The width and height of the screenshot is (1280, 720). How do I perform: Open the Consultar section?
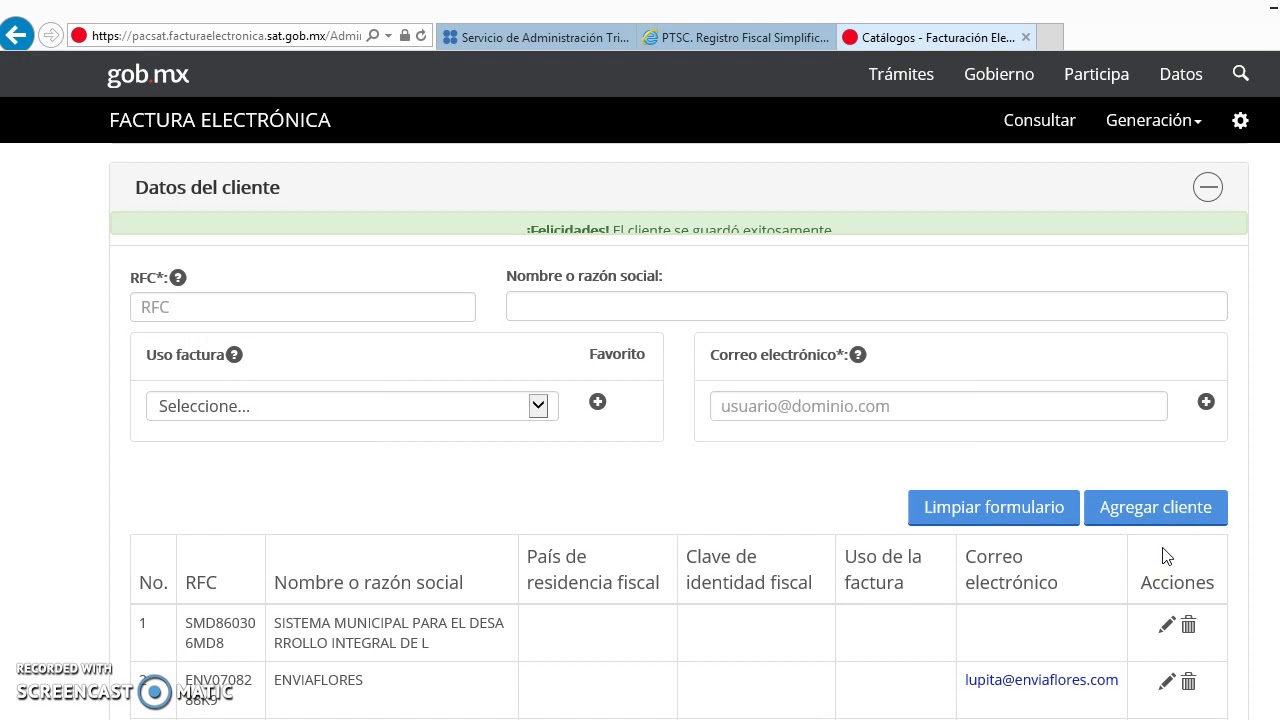1039,120
